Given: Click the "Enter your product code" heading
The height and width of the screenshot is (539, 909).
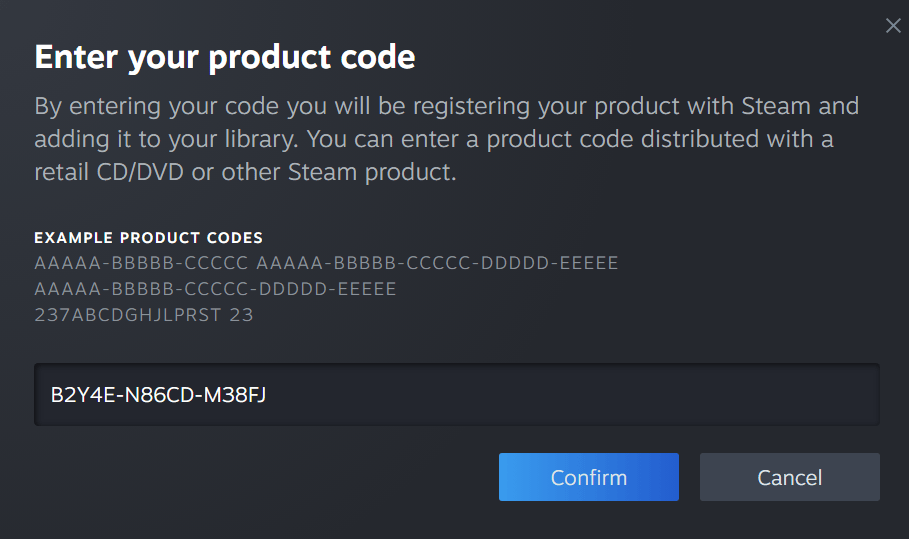Looking at the screenshot, I should 225,57.
